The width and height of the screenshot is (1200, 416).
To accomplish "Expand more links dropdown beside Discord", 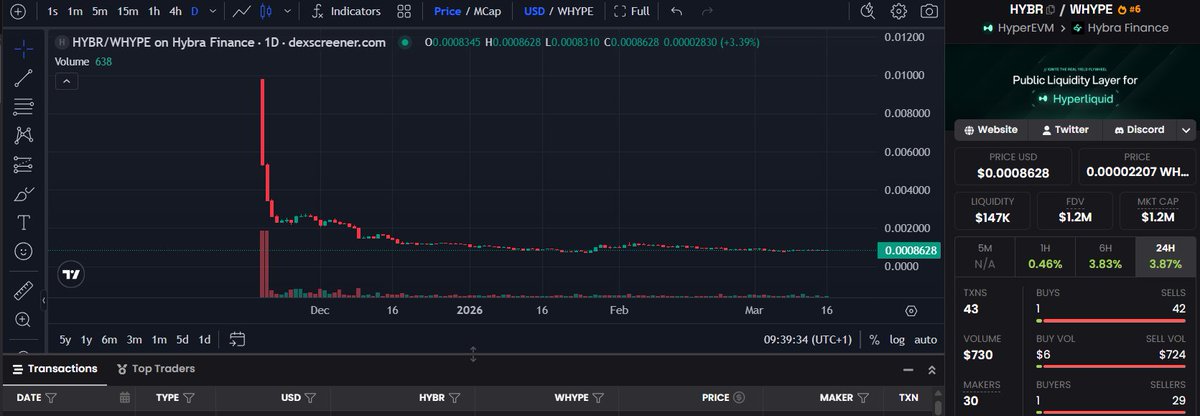I will (x=1187, y=130).
